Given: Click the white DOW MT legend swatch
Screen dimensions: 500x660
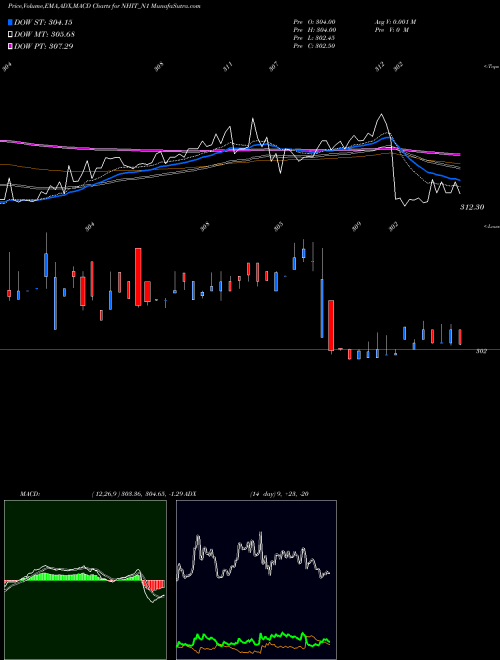Looking at the screenshot, I should coord(10,34).
